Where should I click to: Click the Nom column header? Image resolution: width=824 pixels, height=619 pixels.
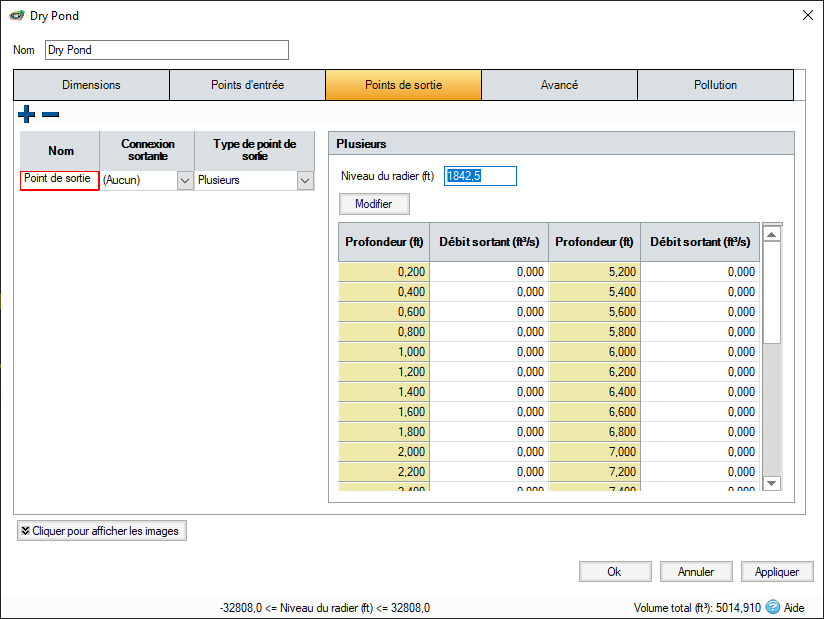pyautogui.click(x=60, y=151)
